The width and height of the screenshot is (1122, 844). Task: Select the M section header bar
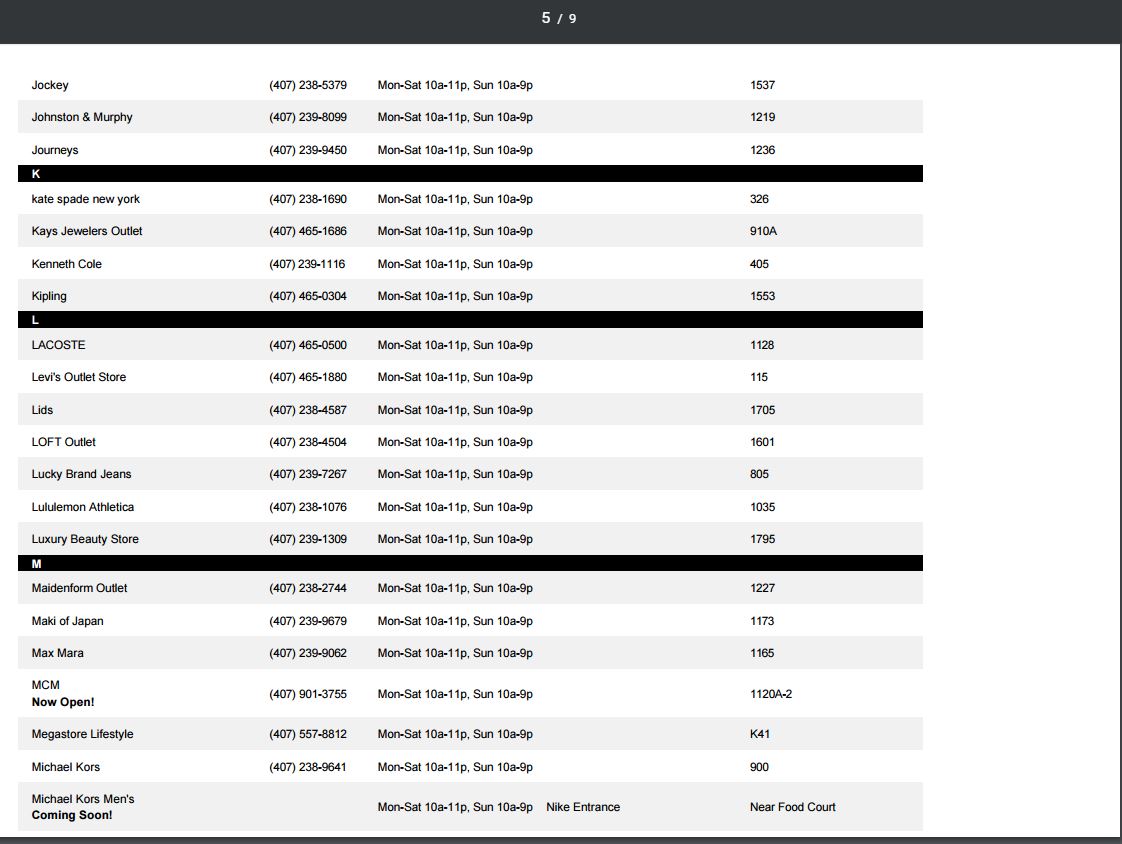470,564
